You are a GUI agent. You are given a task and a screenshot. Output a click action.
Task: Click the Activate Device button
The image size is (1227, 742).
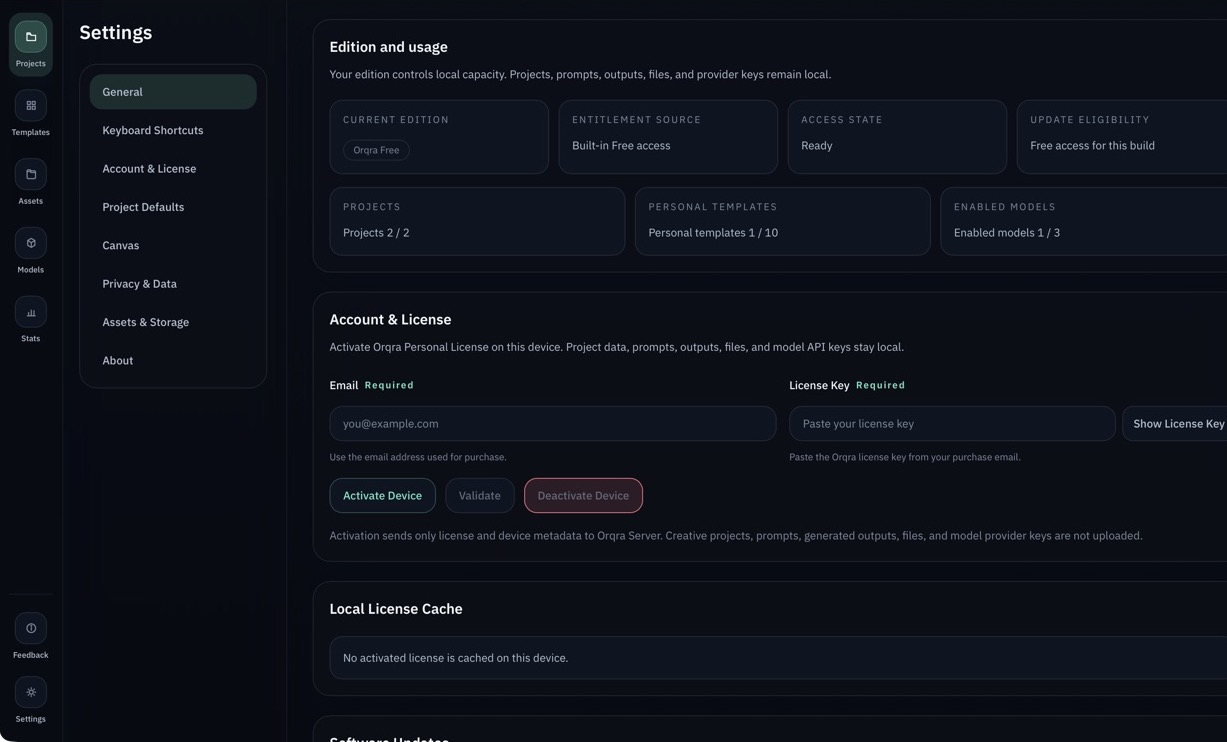coord(382,496)
